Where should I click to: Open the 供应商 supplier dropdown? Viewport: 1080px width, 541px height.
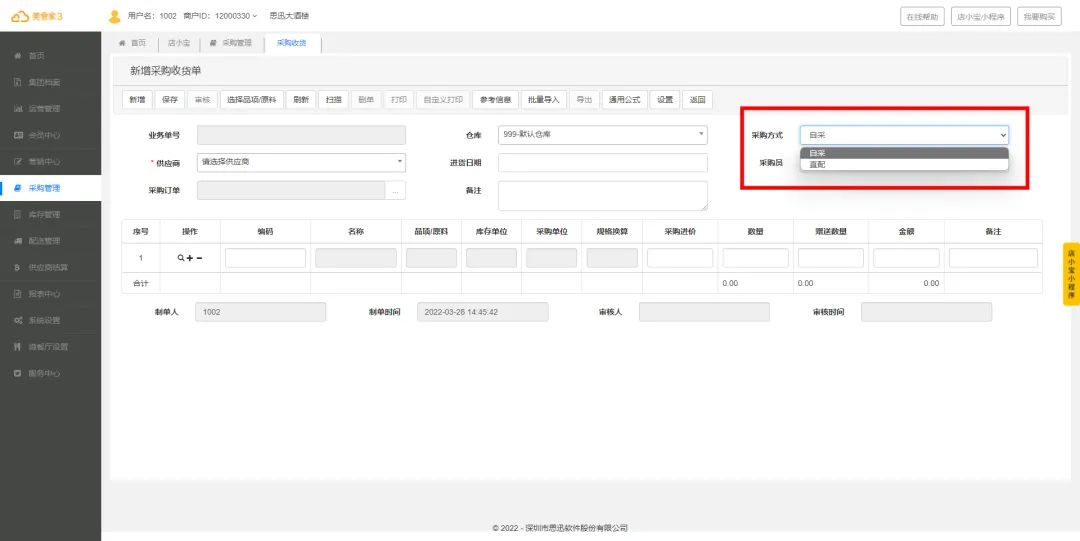pos(301,161)
